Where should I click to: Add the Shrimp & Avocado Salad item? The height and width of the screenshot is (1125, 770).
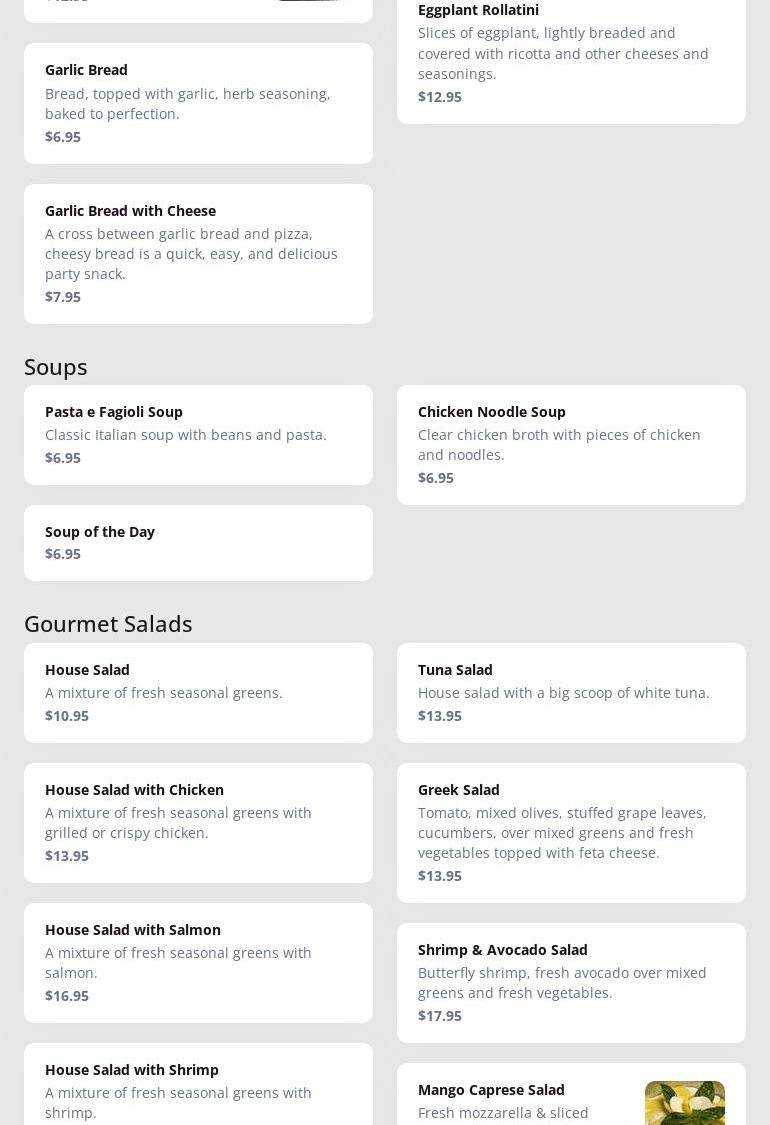570,982
